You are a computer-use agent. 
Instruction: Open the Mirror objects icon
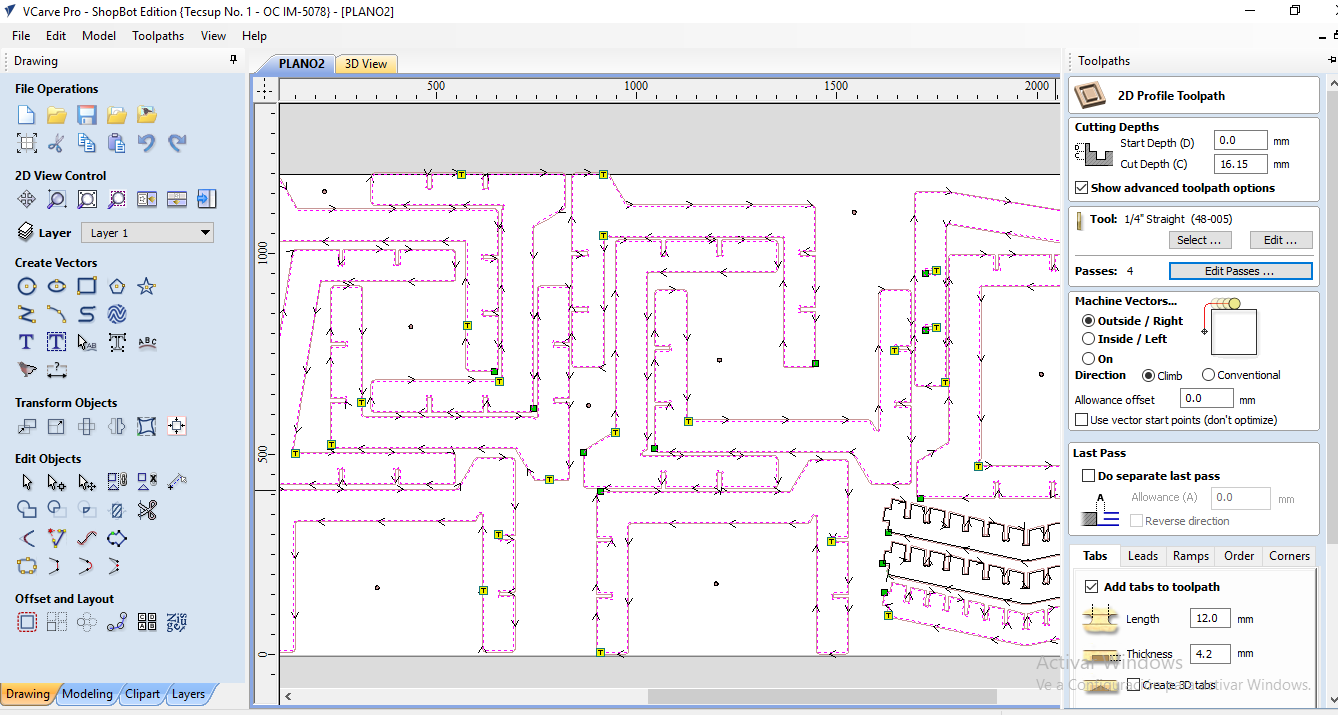coord(117,427)
